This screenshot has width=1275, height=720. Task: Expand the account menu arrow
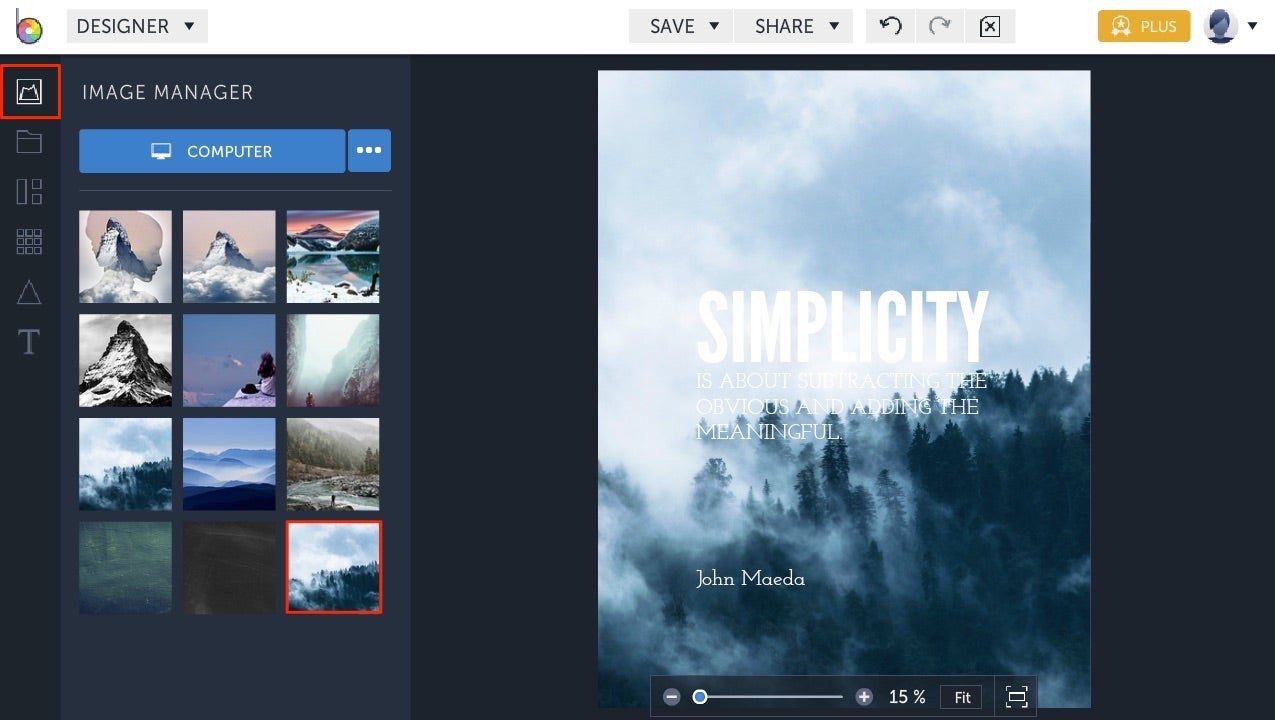point(1252,27)
